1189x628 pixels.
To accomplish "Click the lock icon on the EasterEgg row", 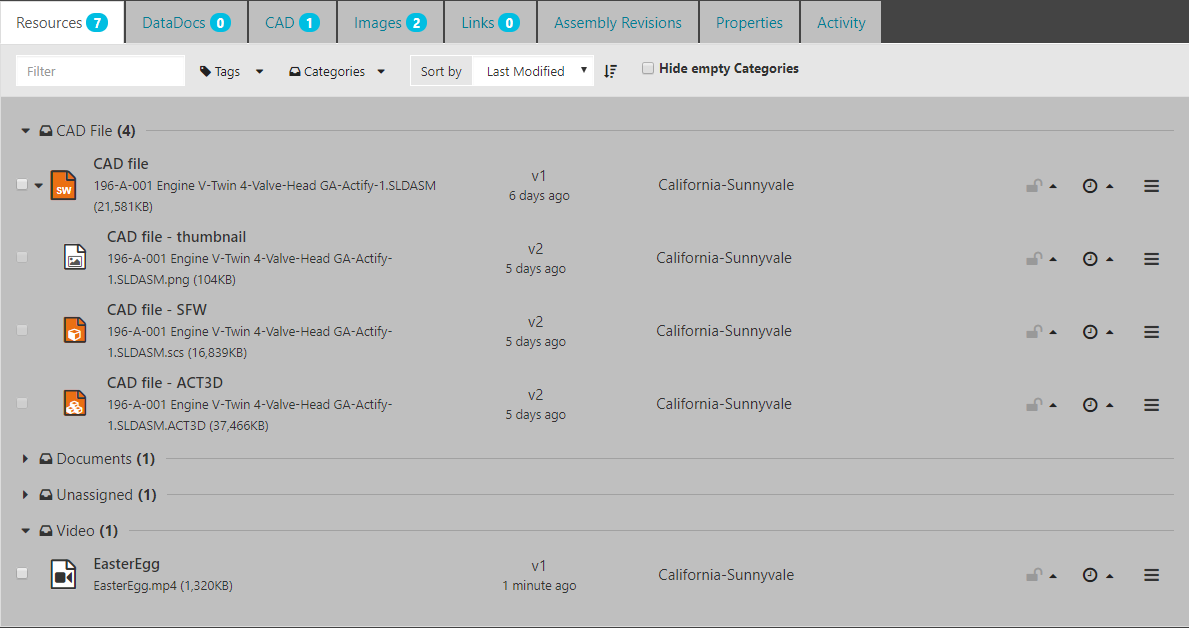I will pos(1034,575).
